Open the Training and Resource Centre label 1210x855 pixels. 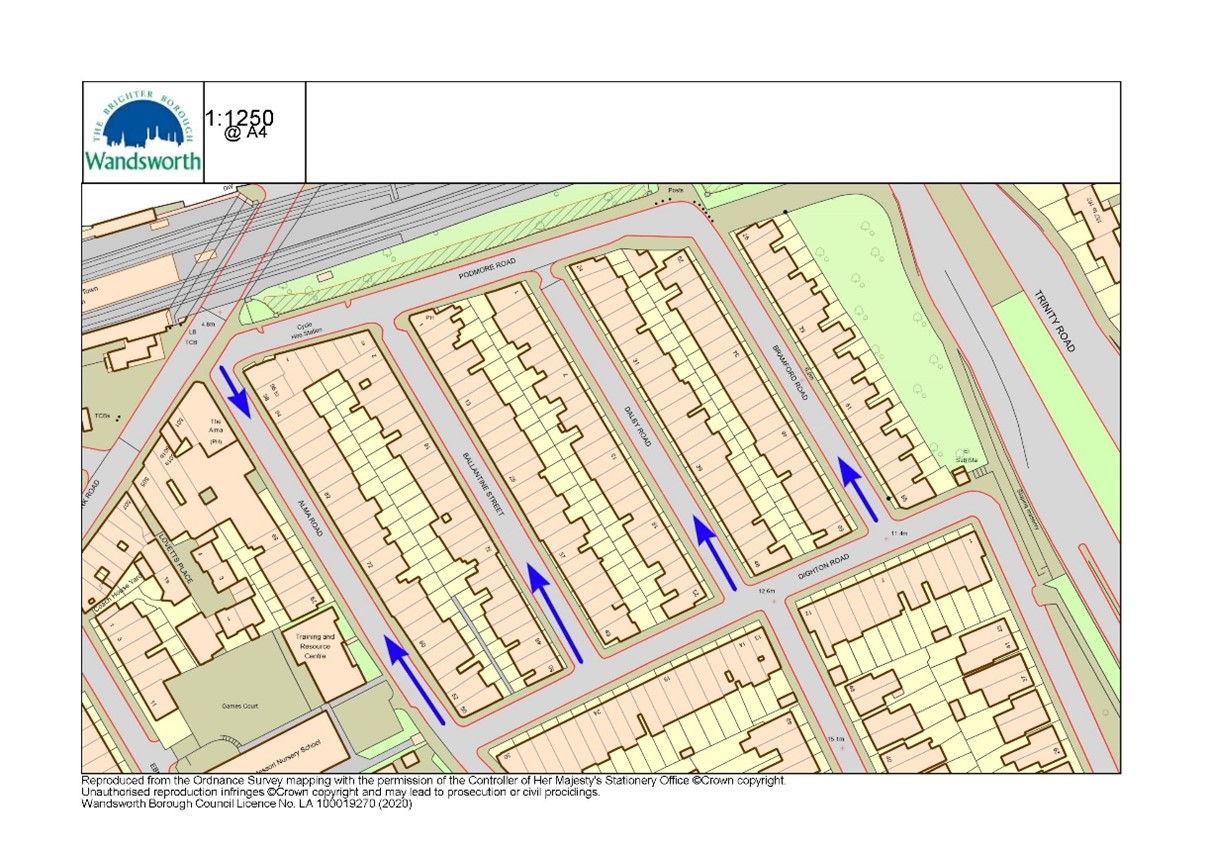click(x=316, y=646)
